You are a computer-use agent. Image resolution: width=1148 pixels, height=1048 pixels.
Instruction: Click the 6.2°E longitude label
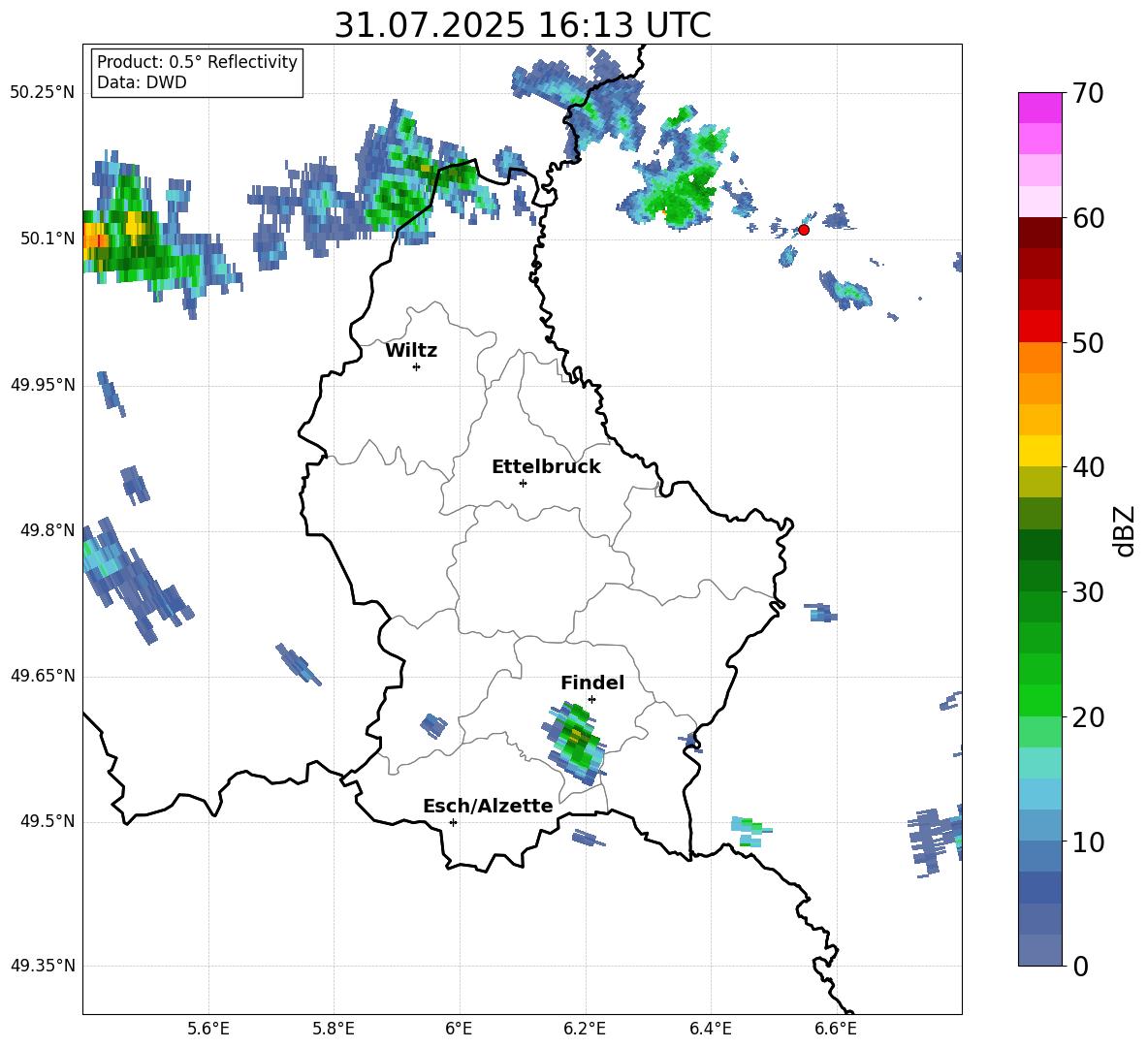click(585, 1029)
